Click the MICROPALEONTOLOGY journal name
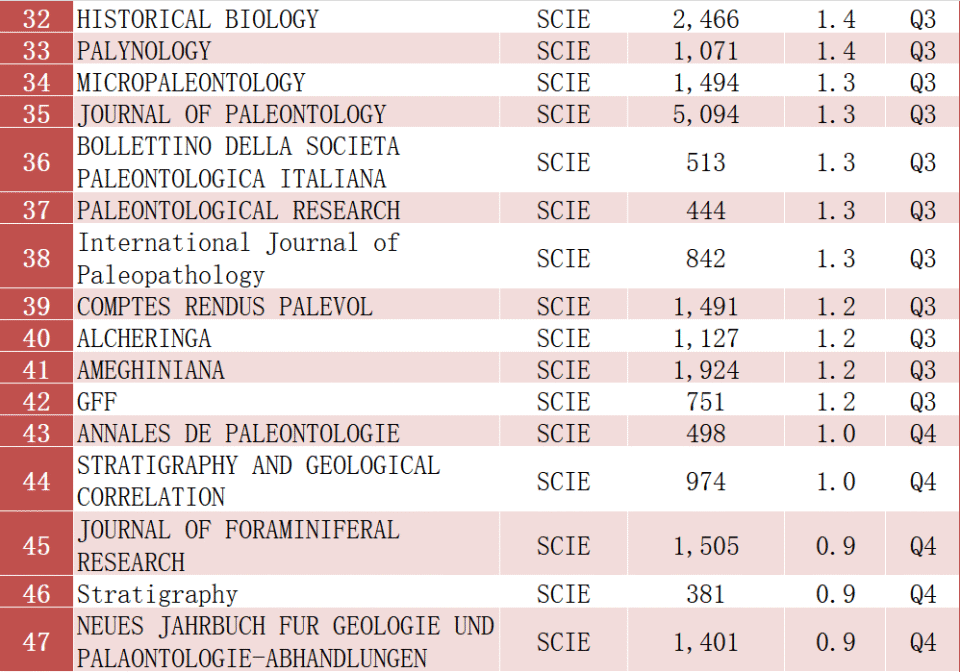This screenshot has height=672, width=960. point(191,83)
